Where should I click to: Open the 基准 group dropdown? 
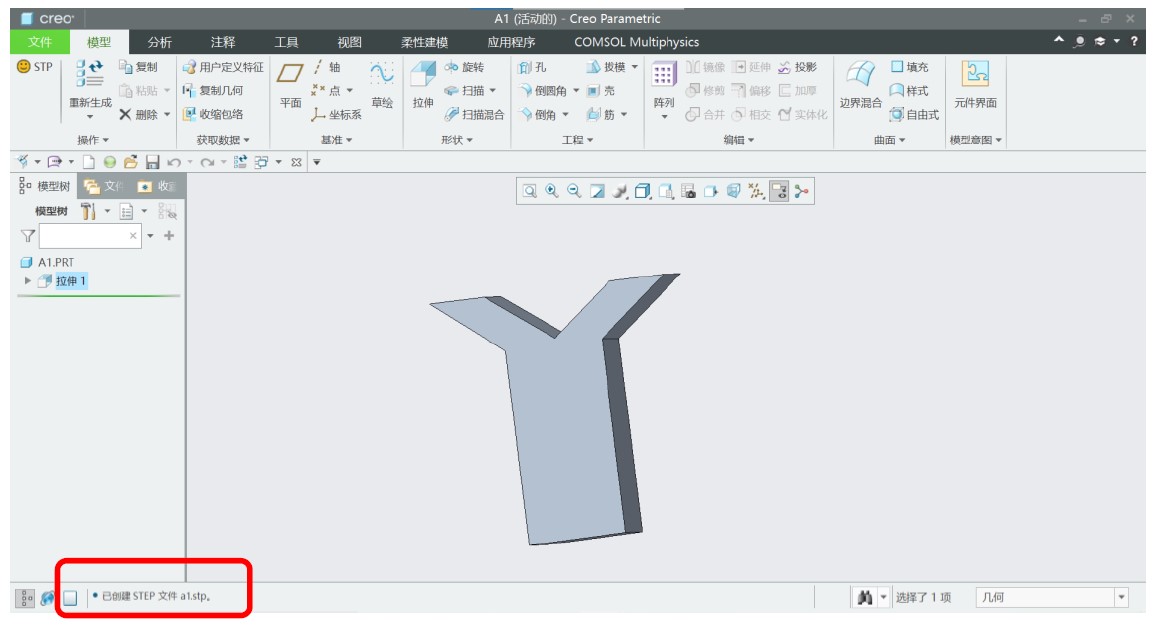337,140
